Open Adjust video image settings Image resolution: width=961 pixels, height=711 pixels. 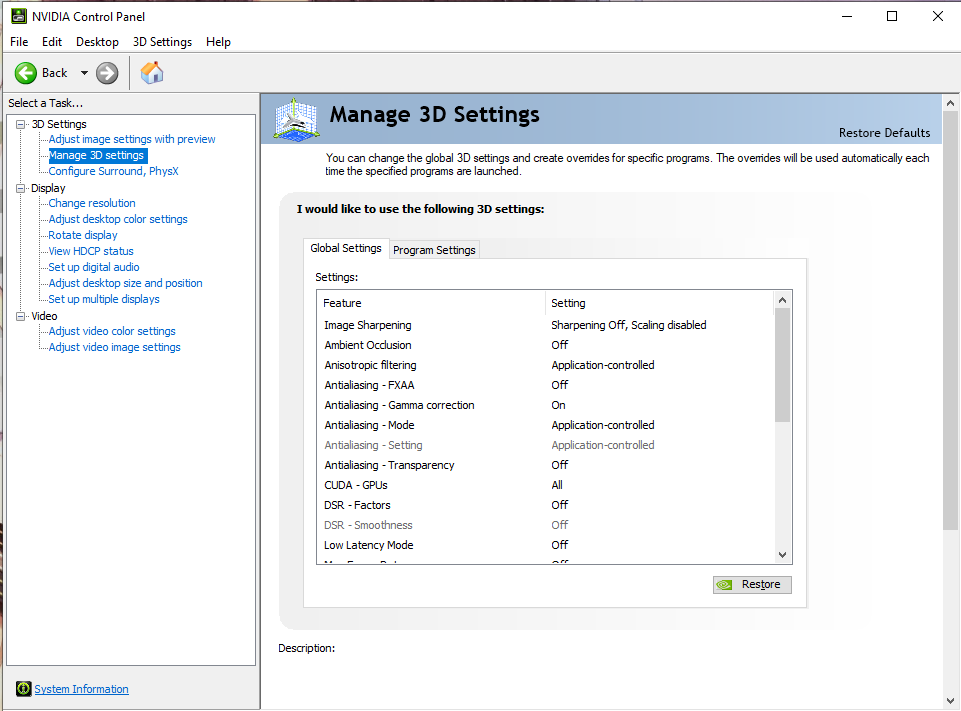[114, 347]
